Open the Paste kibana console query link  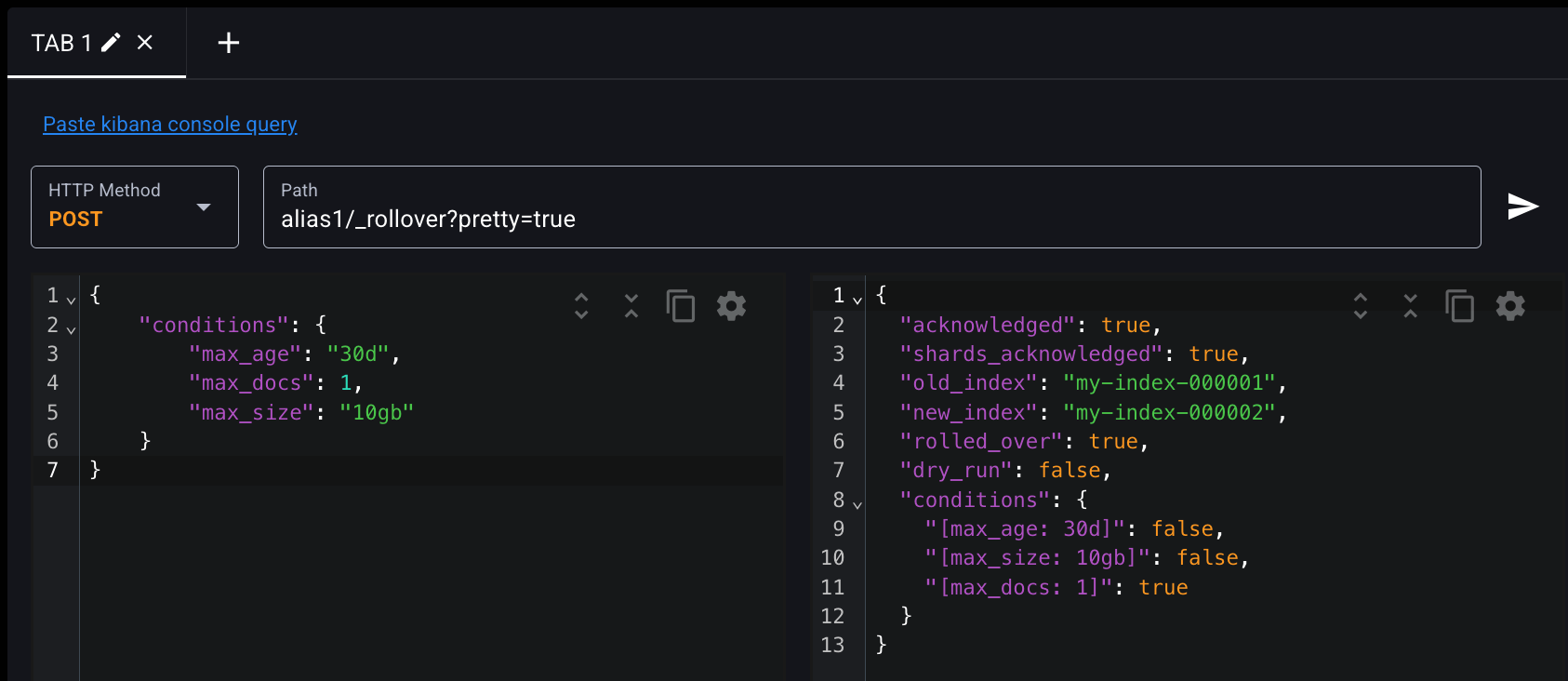point(170,124)
